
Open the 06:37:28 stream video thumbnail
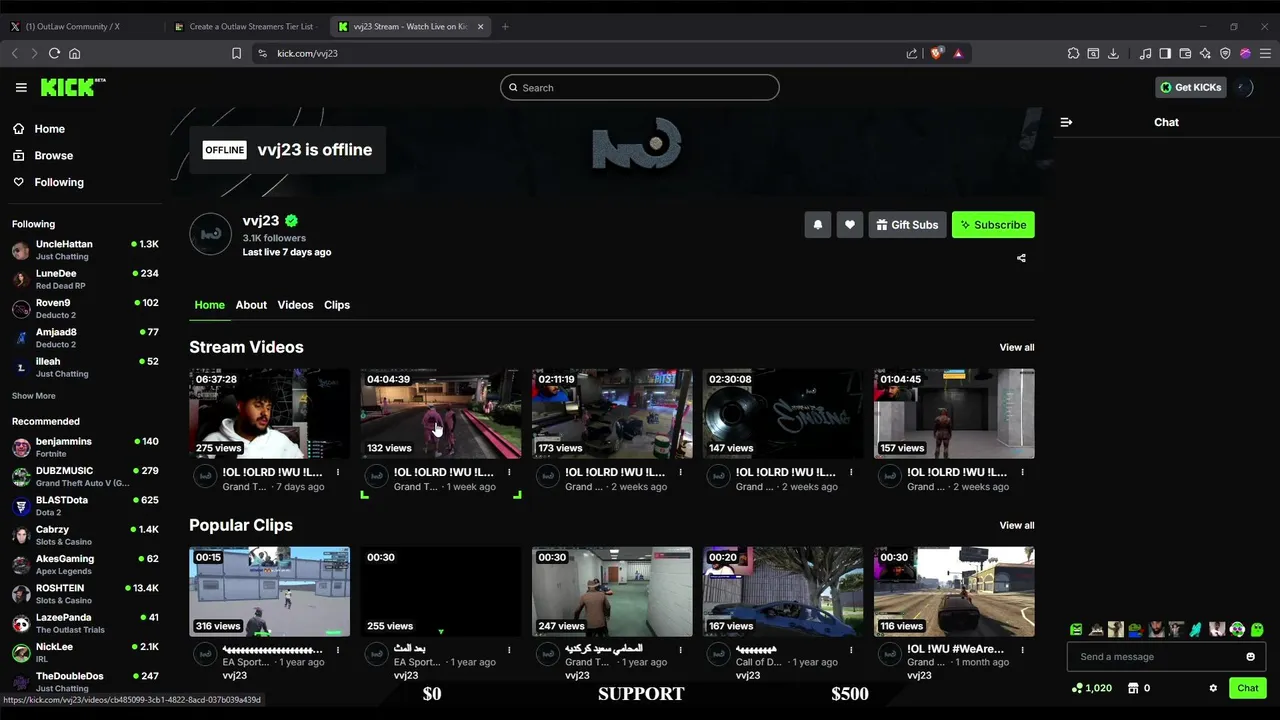tap(270, 414)
